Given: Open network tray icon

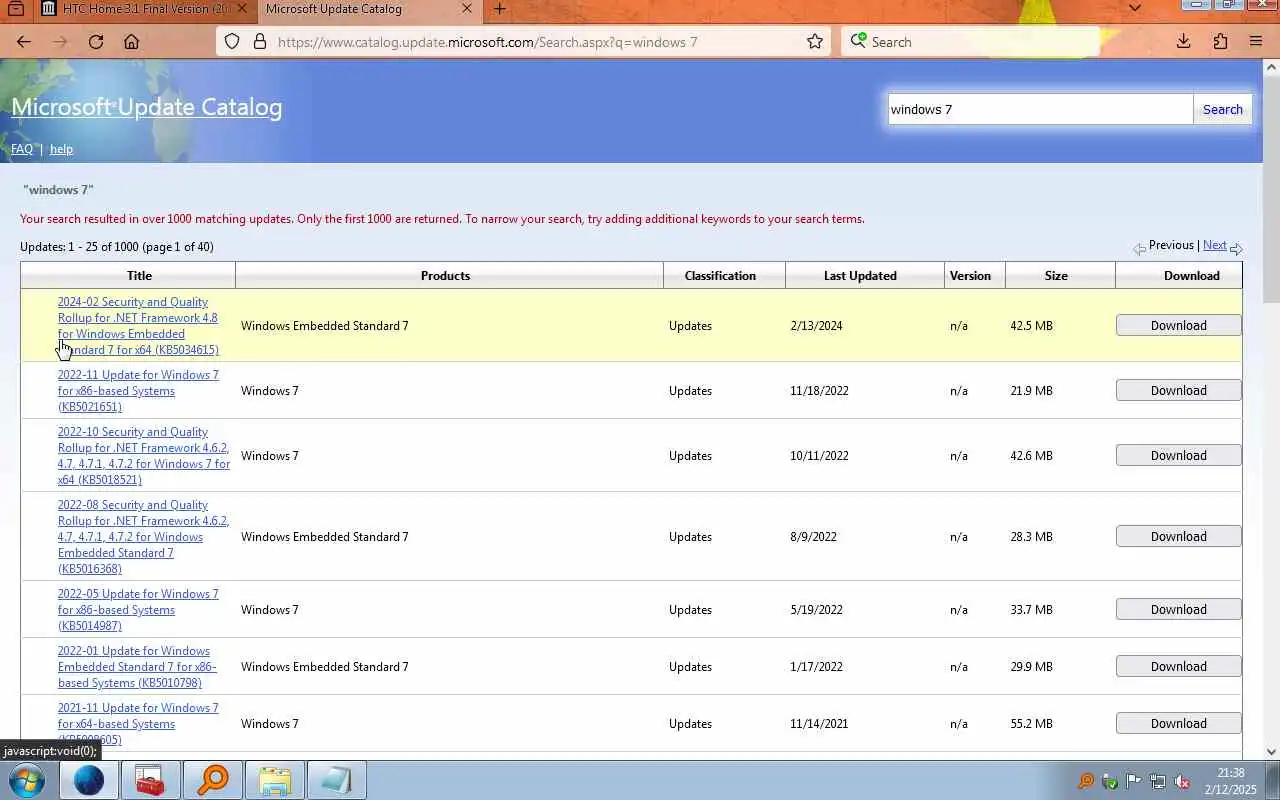Looking at the screenshot, I should (1157, 781).
